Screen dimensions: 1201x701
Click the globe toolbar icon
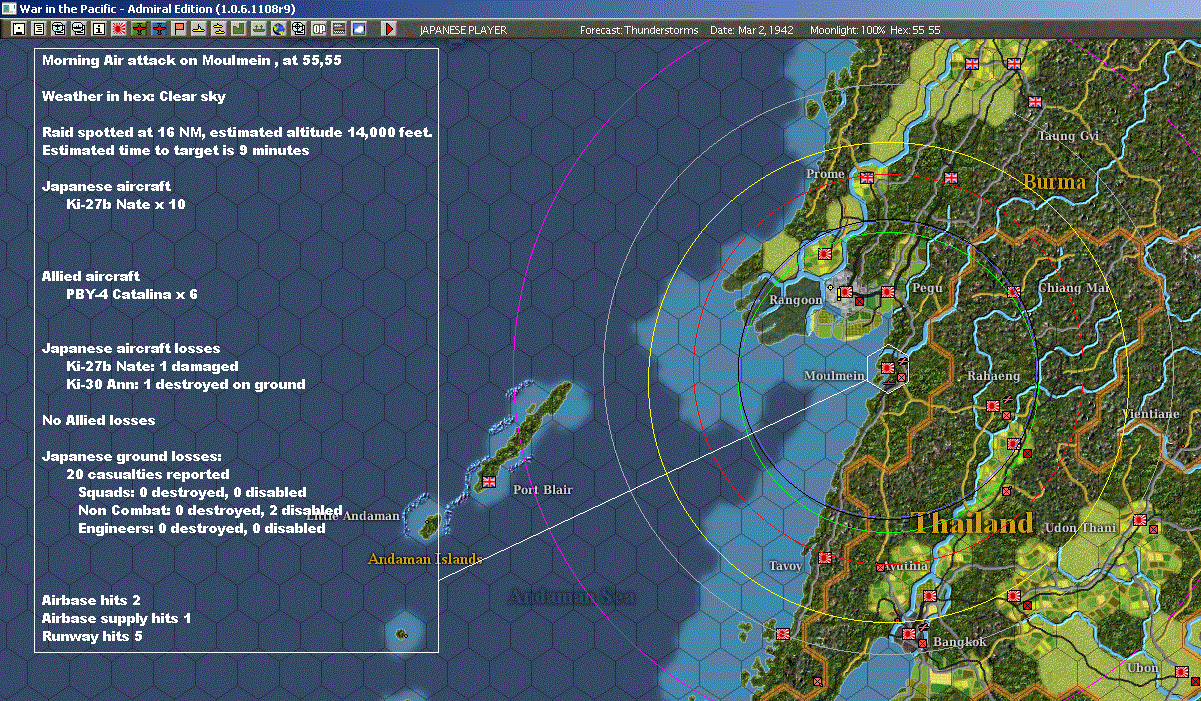278,29
